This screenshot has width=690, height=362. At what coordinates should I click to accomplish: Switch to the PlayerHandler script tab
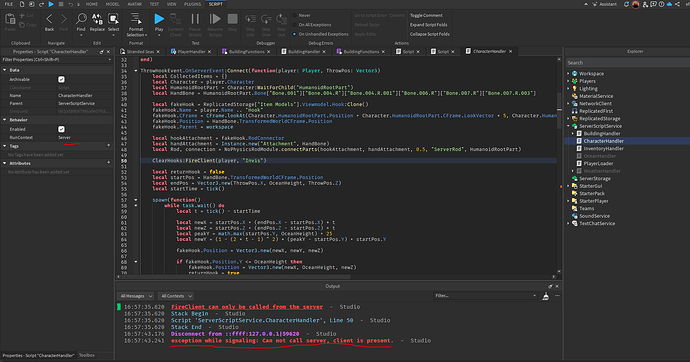pyautogui.click(x=191, y=51)
